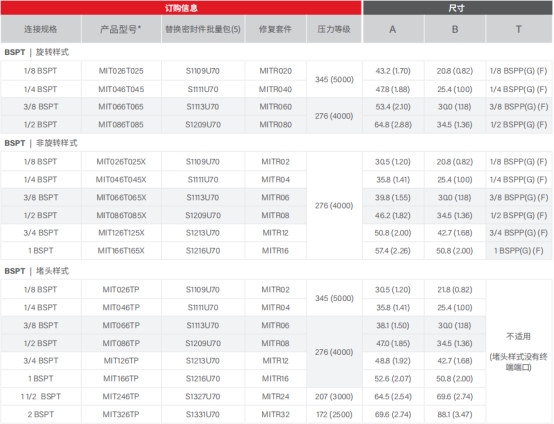Select product model MIT086T085X cell

[x=121, y=215]
